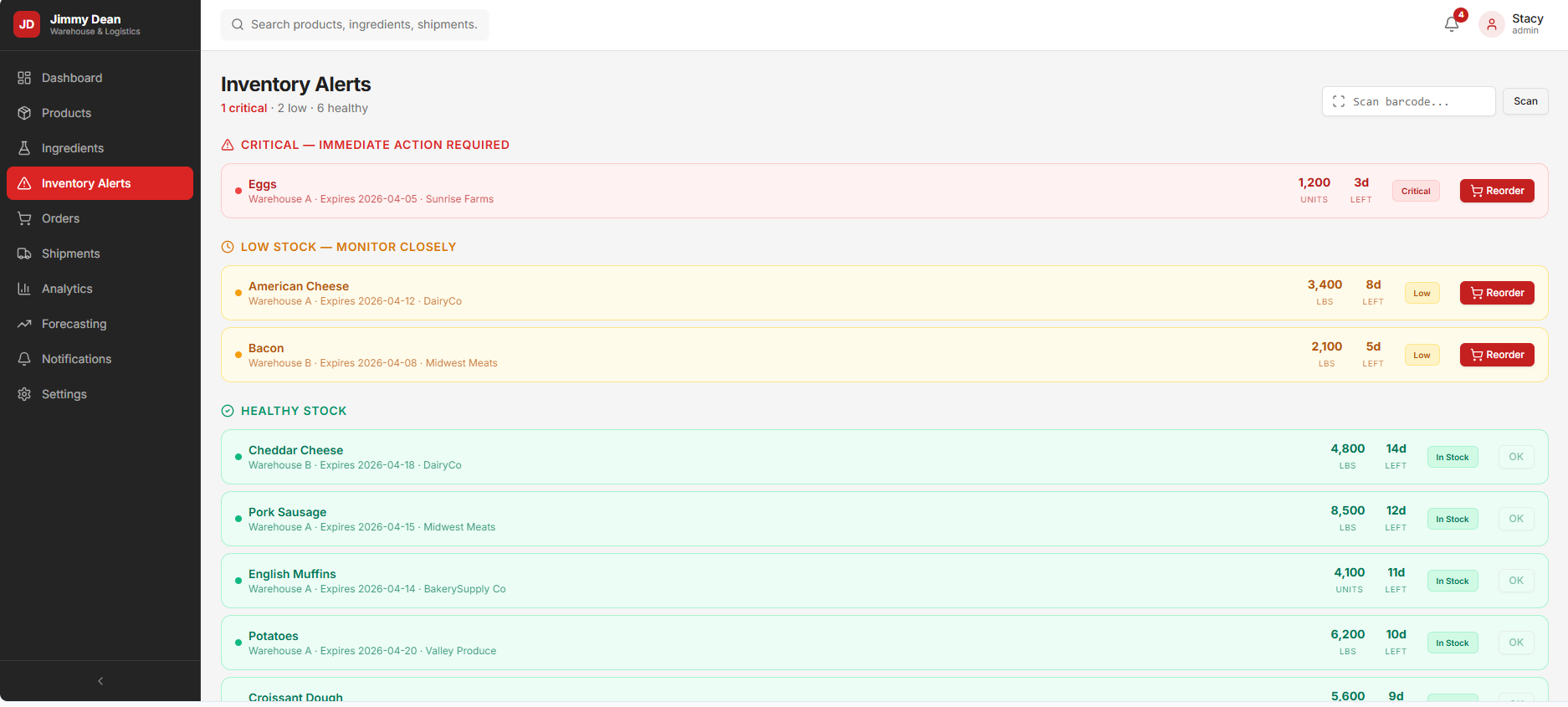View Analytics section
The width and height of the screenshot is (1568, 707).
(100, 289)
